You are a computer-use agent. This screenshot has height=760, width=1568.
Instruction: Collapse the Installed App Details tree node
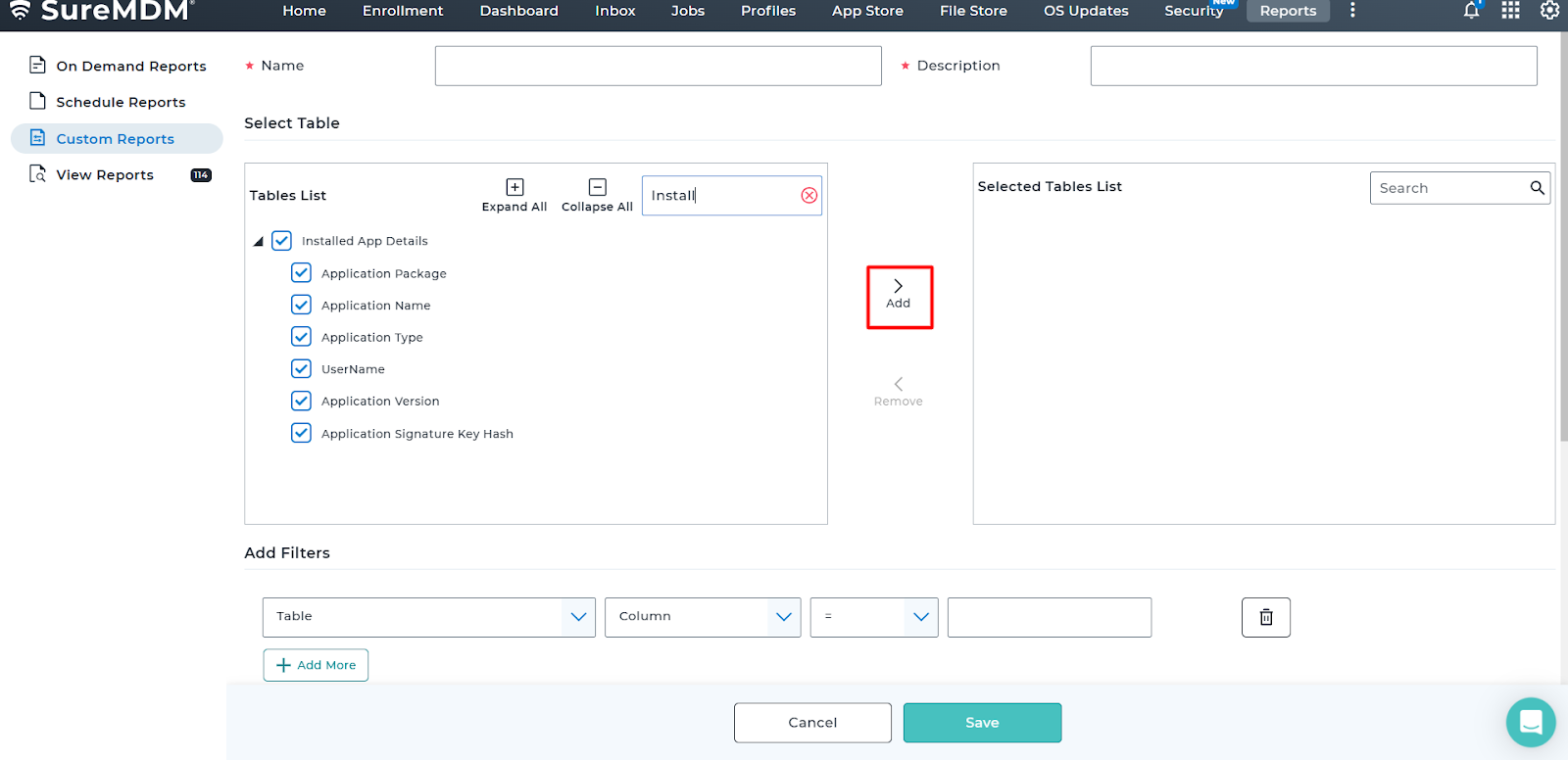(259, 241)
